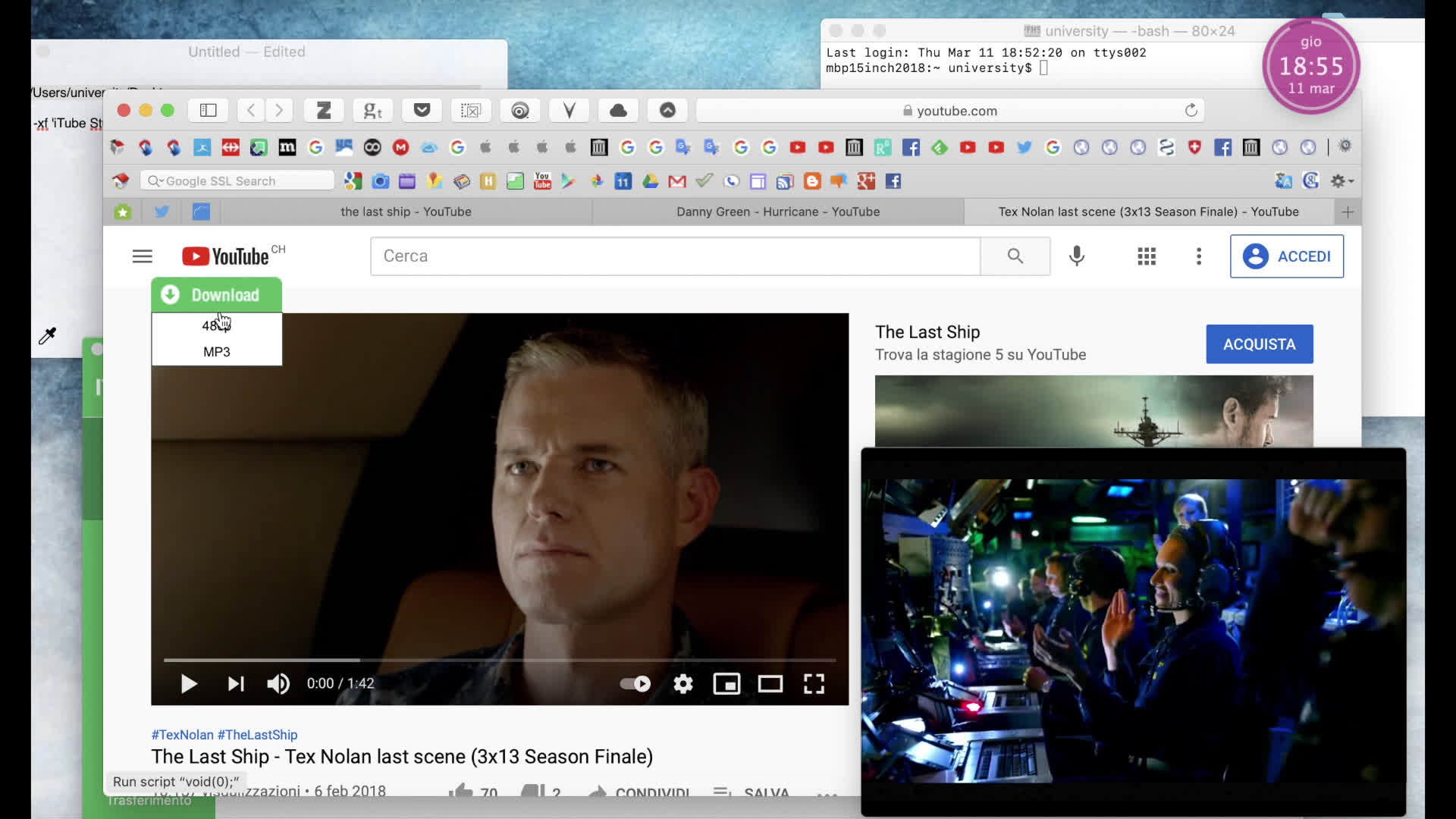Switch to 'Danny Green - Hurricane' tab
This screenshot has width=1456, height=819.
(778, 212)
